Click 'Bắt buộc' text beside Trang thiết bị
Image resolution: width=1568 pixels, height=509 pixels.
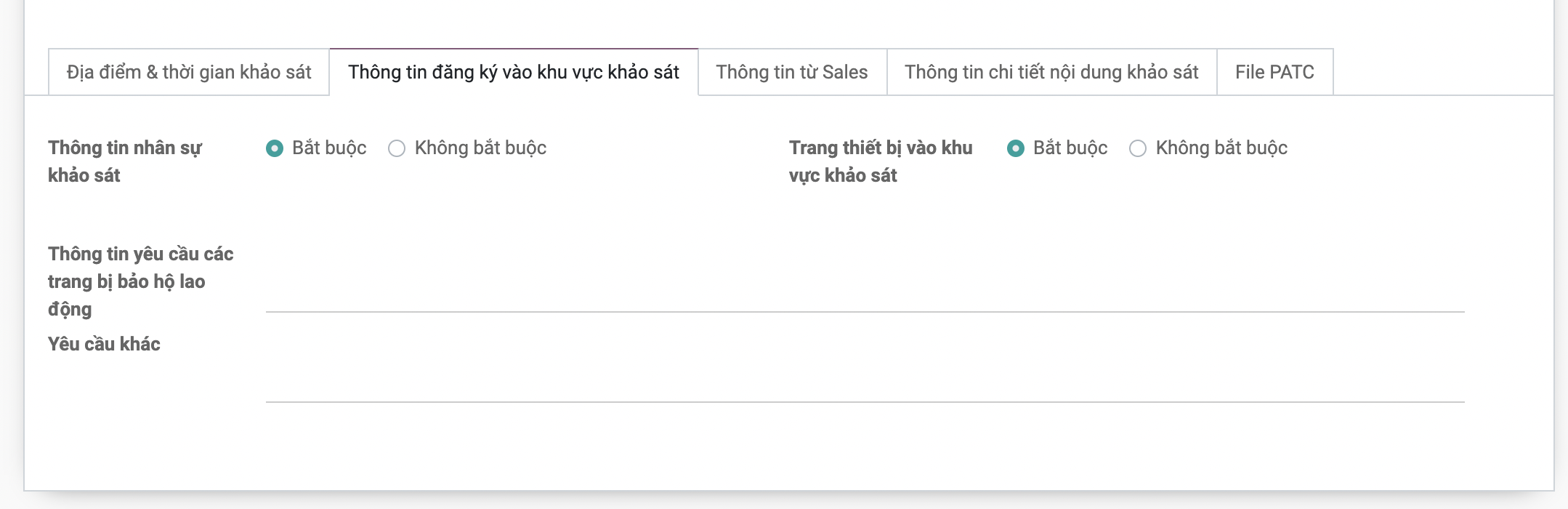click(1070, 148)
